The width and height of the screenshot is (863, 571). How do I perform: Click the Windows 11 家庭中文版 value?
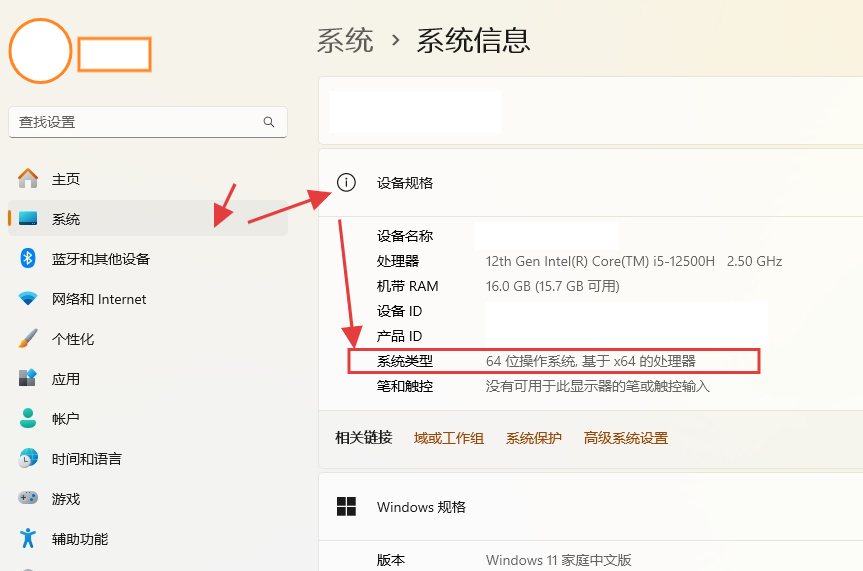[559, 560]
